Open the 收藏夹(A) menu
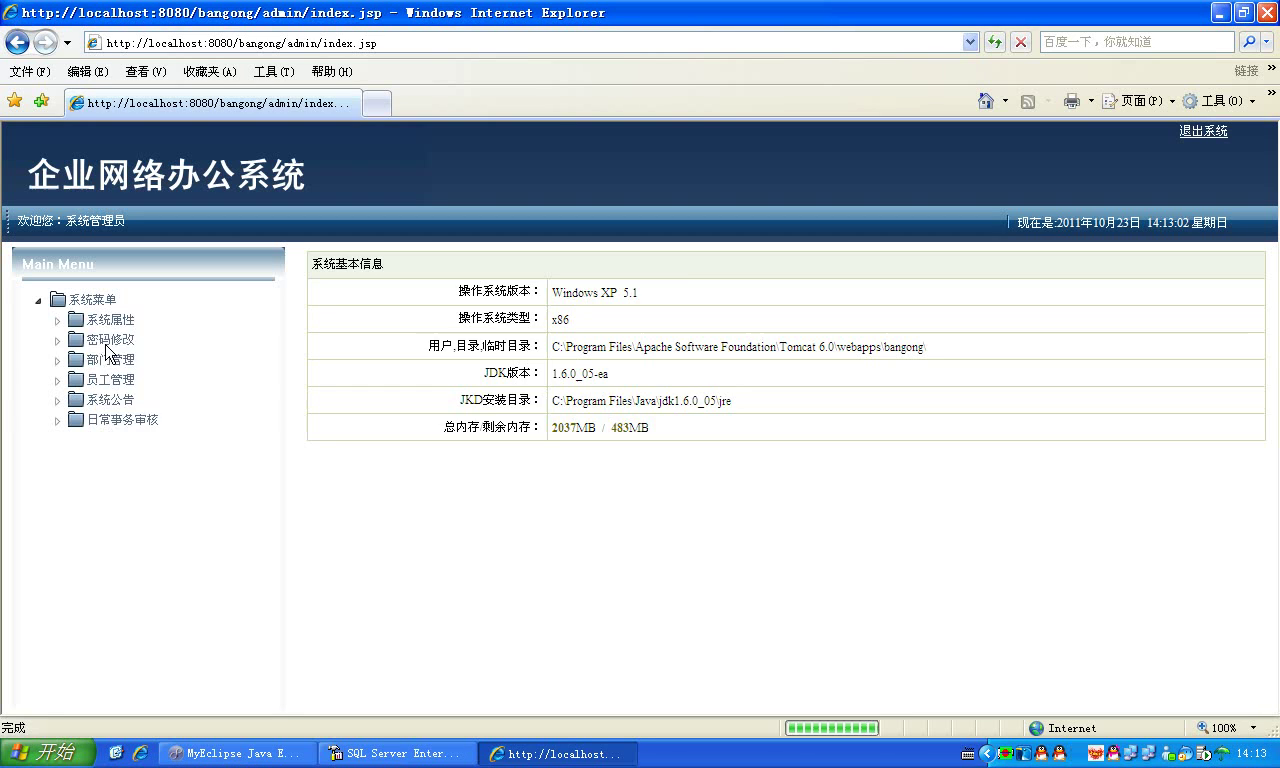Screen dimensions: 1280x768 pyautogui.click(x=209, y=72)
